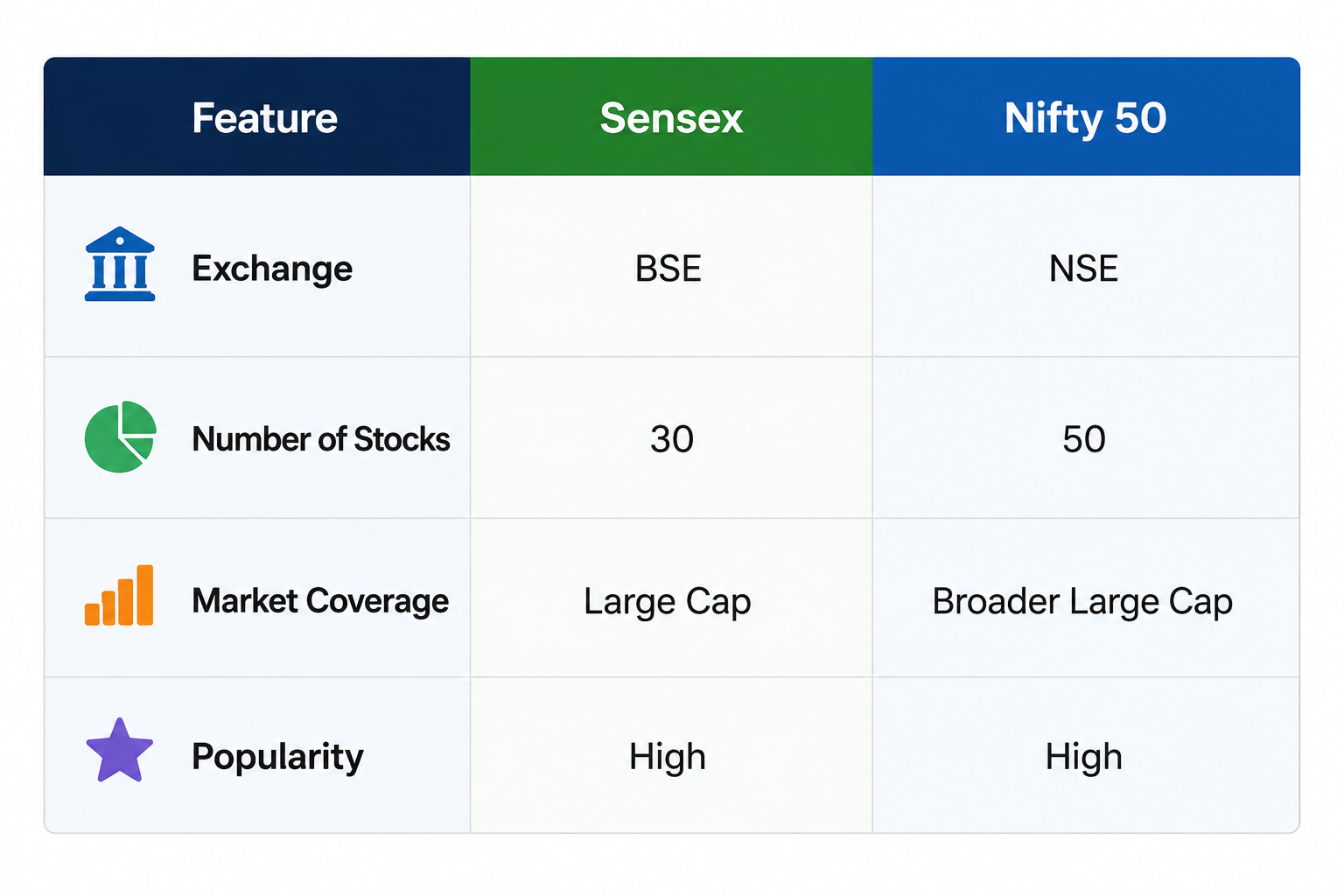Click the Broader Large Cap cell
This screenshot has width=1344, height=896.
pos(1082,602)
